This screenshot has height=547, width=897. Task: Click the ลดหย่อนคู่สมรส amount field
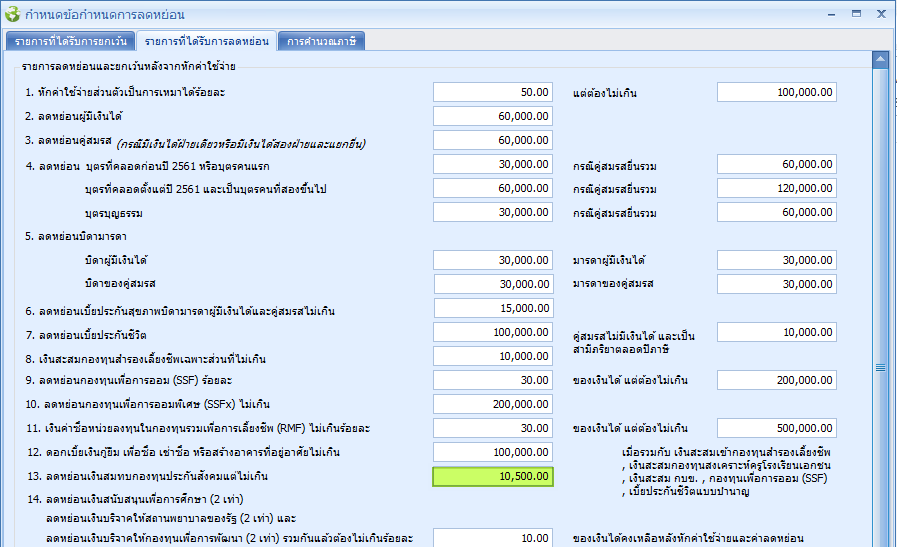coord(493,140)
